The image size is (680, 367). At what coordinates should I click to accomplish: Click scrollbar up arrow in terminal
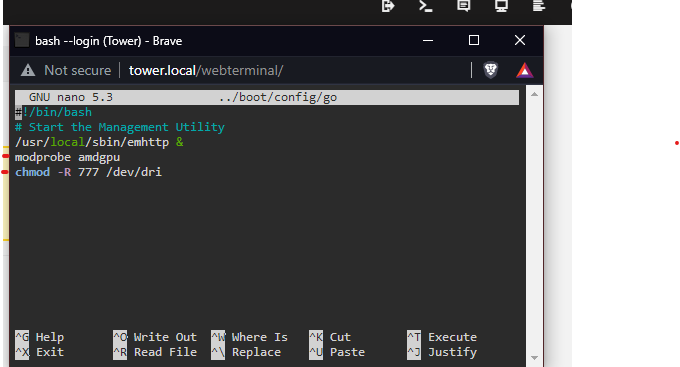coord(534,94)
